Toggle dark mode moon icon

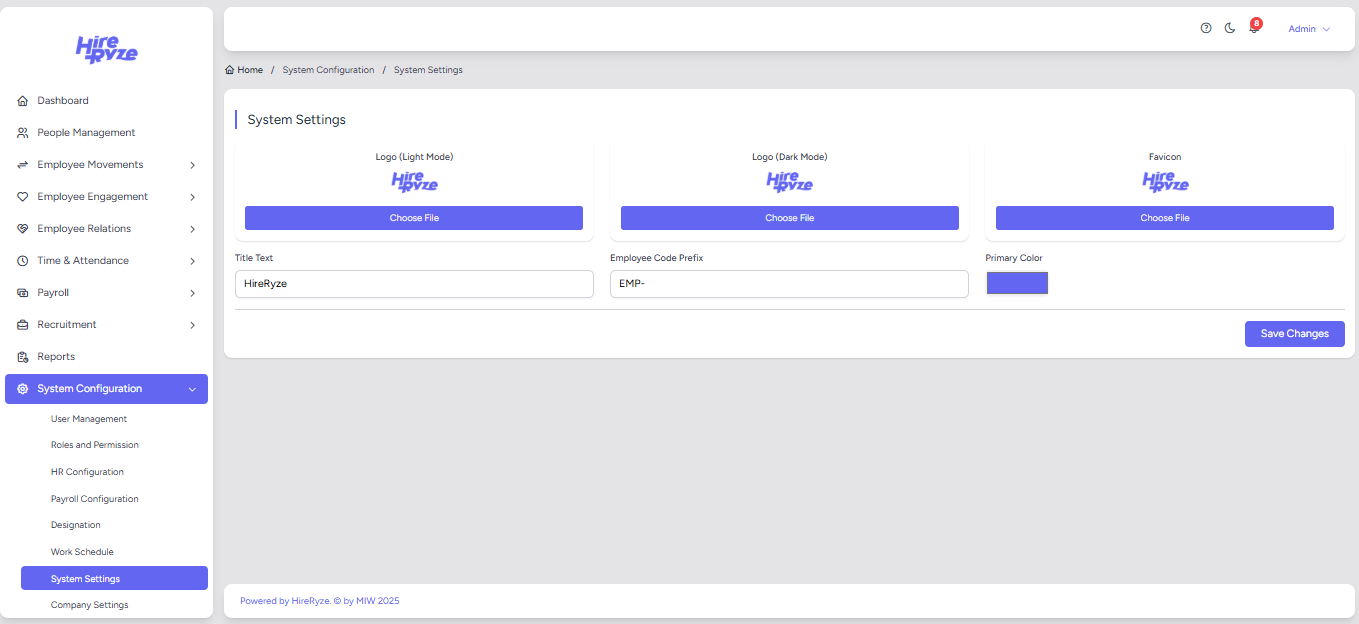1230,28
